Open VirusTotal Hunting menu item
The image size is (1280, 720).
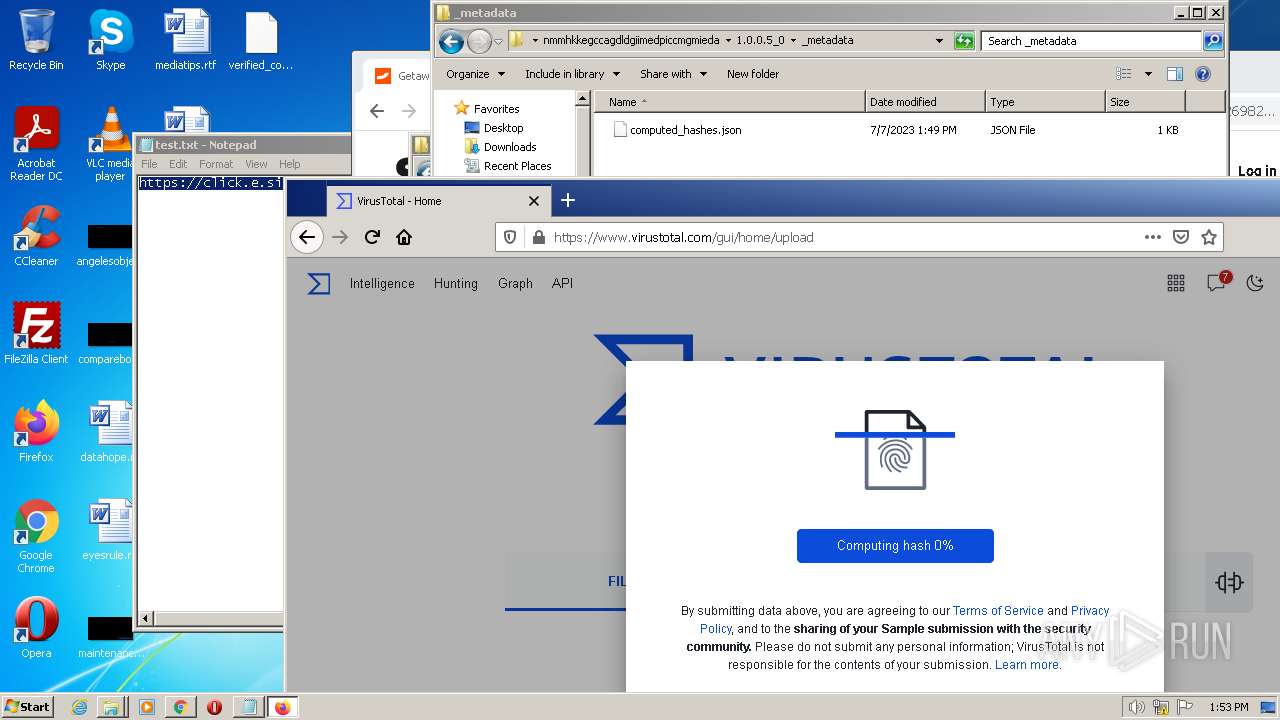click(x=456, y=284)
